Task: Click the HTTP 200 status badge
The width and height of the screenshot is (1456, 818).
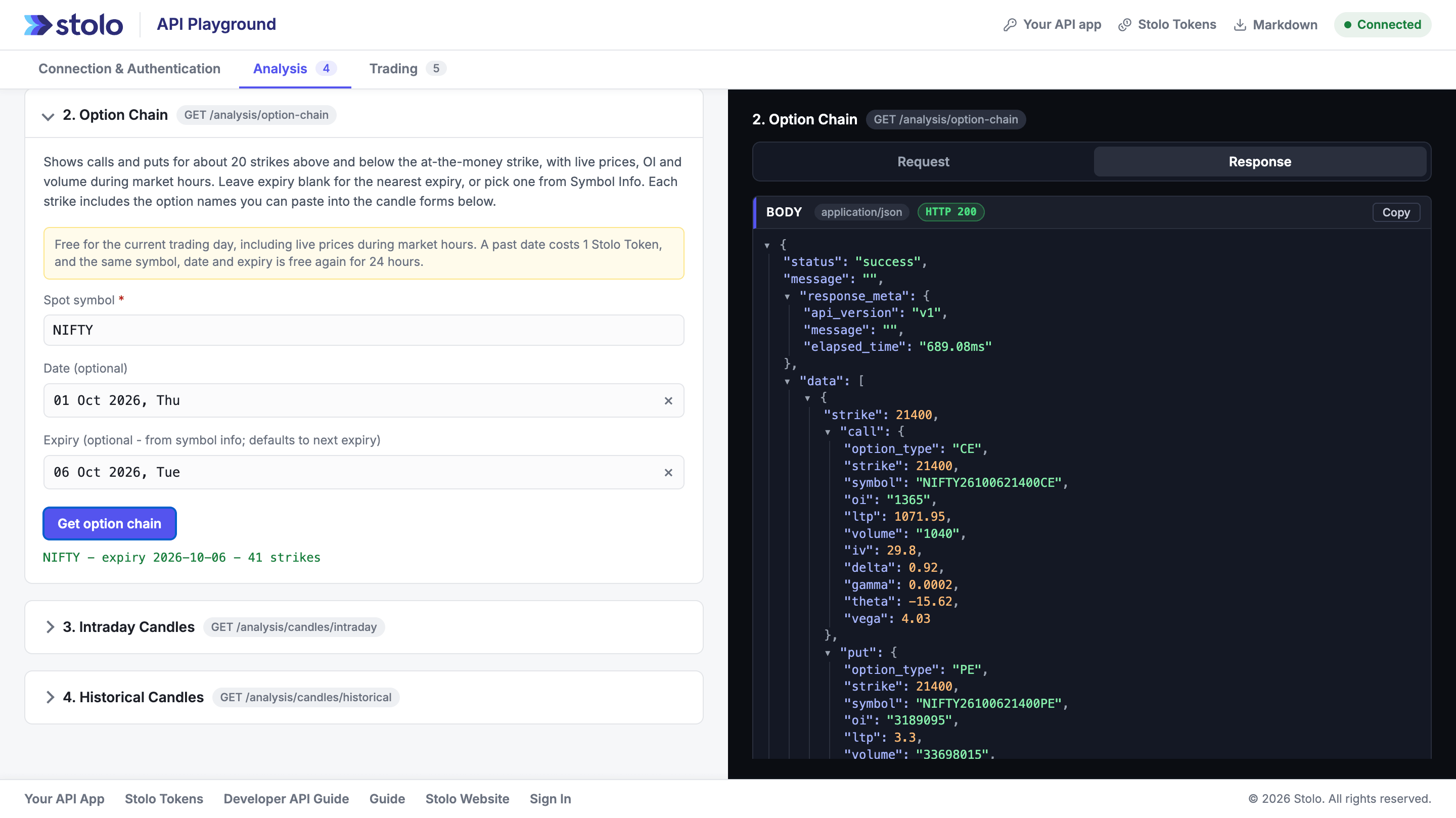Action: click(x=950, y=212)
